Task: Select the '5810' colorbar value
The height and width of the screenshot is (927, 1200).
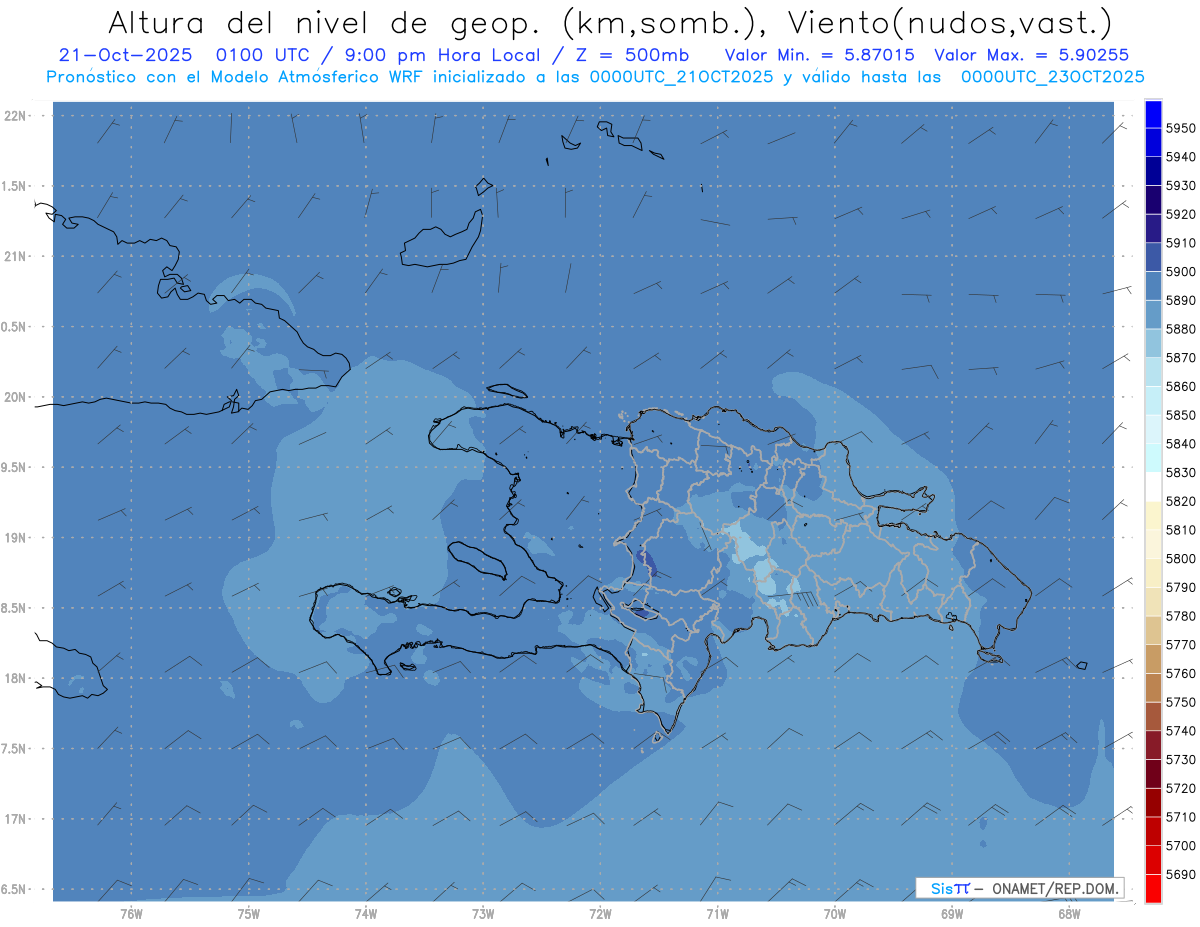Action: pyautogui.click(x=1181, y=530)
